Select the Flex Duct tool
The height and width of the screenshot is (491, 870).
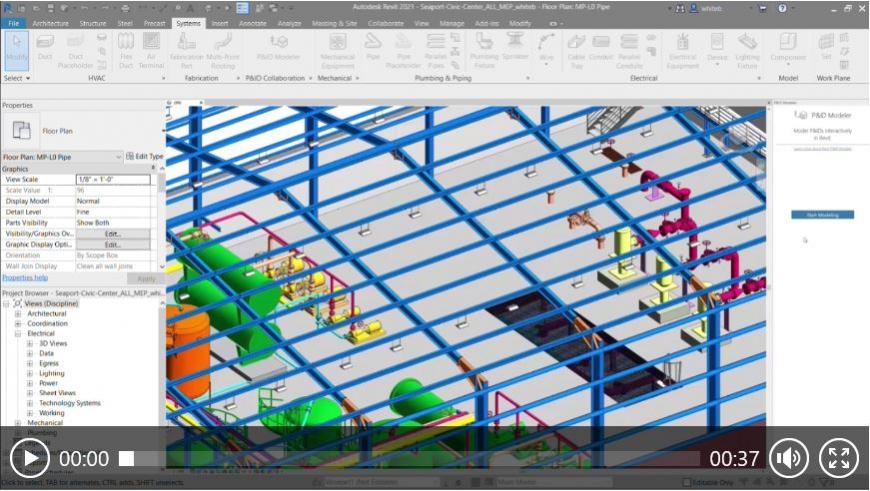126,51
